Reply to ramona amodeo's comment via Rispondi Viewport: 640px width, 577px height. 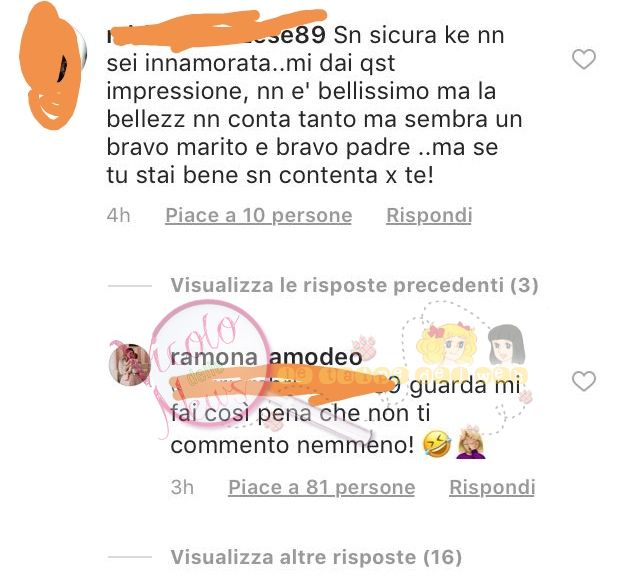(492, 487)
